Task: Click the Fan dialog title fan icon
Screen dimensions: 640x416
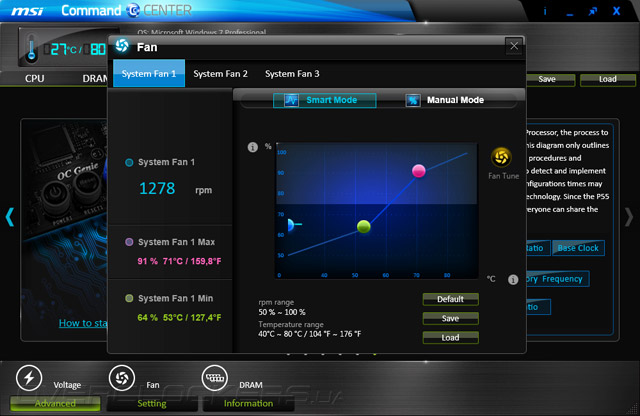Action: pos(122,46)
